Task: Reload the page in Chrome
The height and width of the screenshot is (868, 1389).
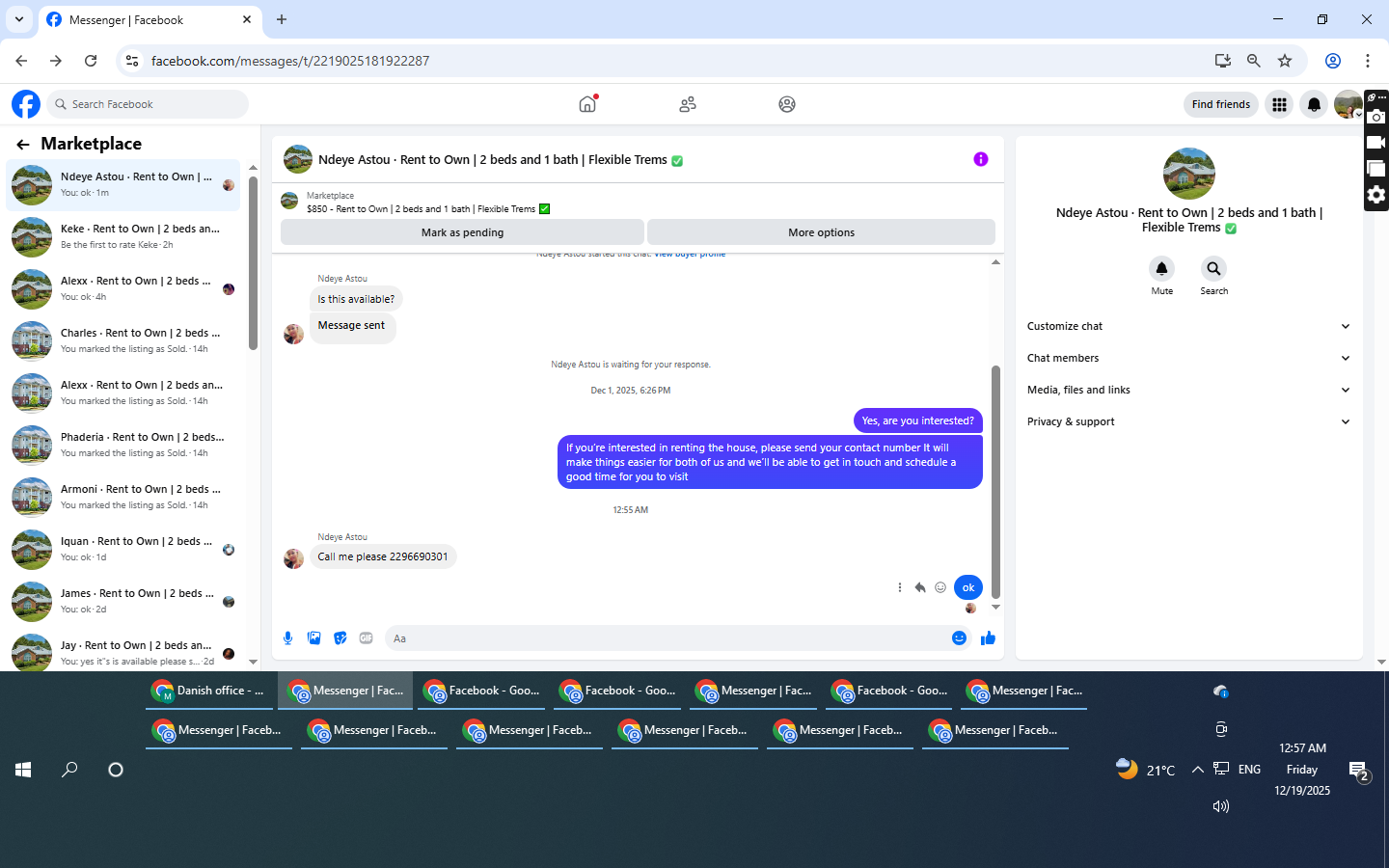Action: [x=91, y=61]
